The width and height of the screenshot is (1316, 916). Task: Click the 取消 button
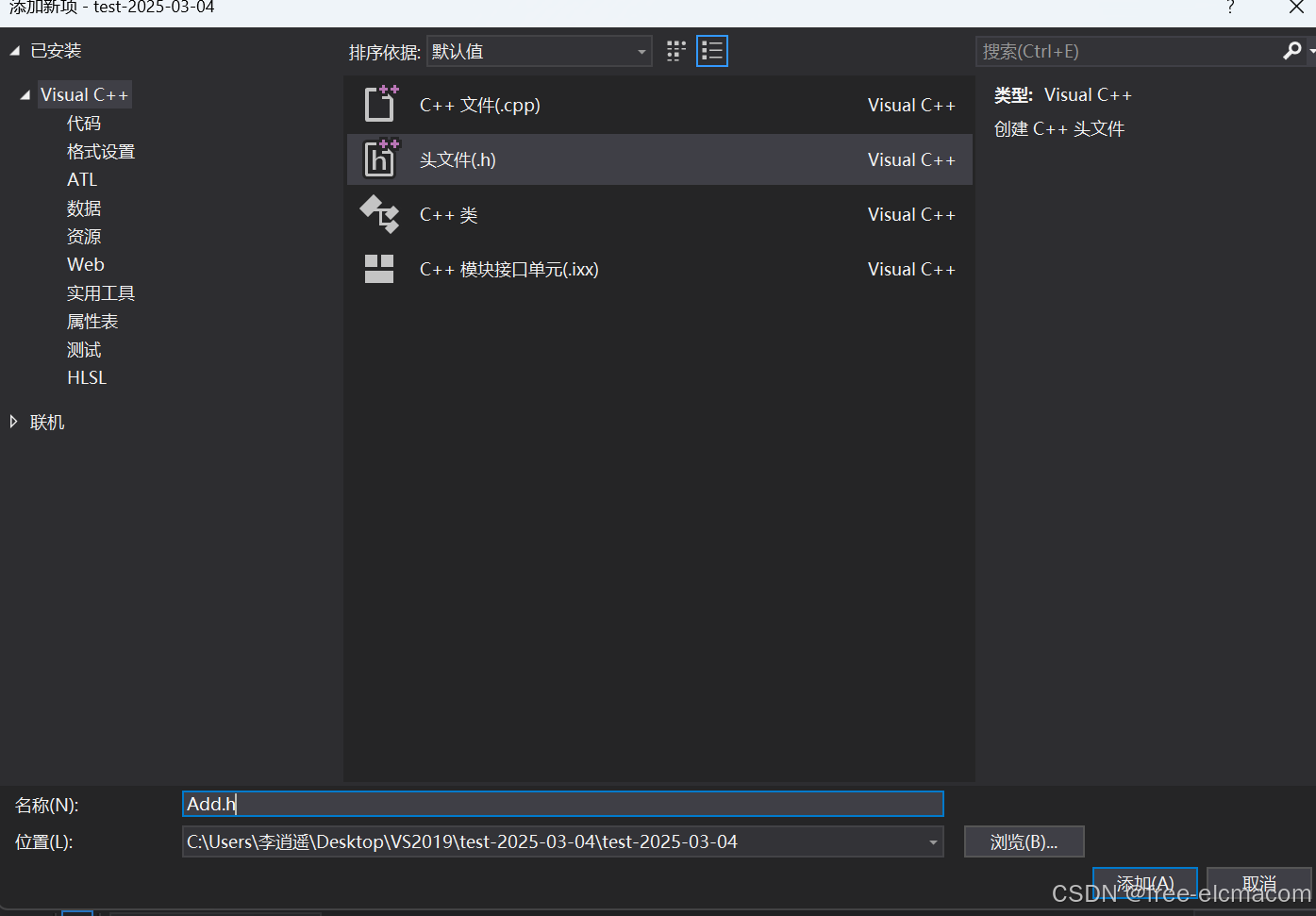click(x=1258, y=884)
